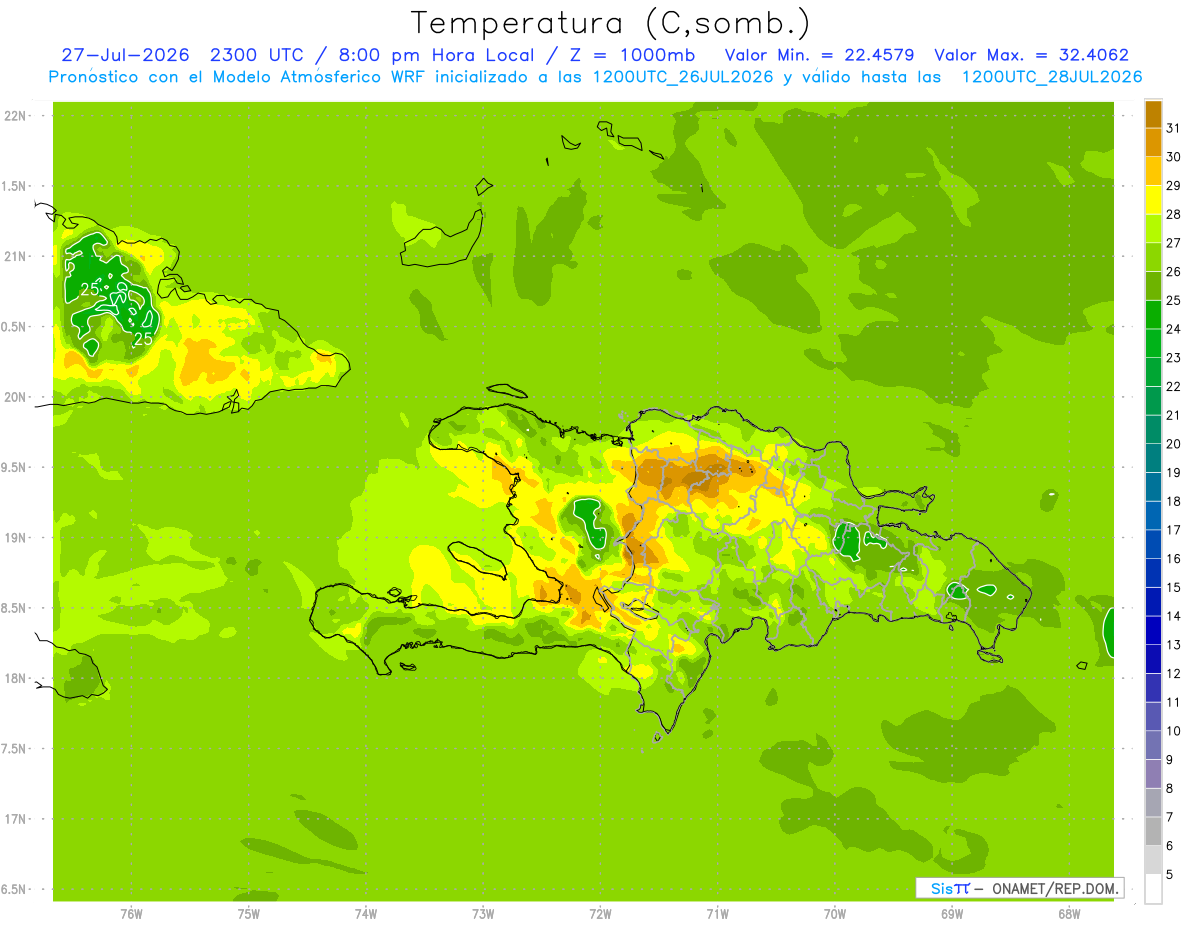Click the 21N latitude label

pyautogui.click(x=17, y=256)
